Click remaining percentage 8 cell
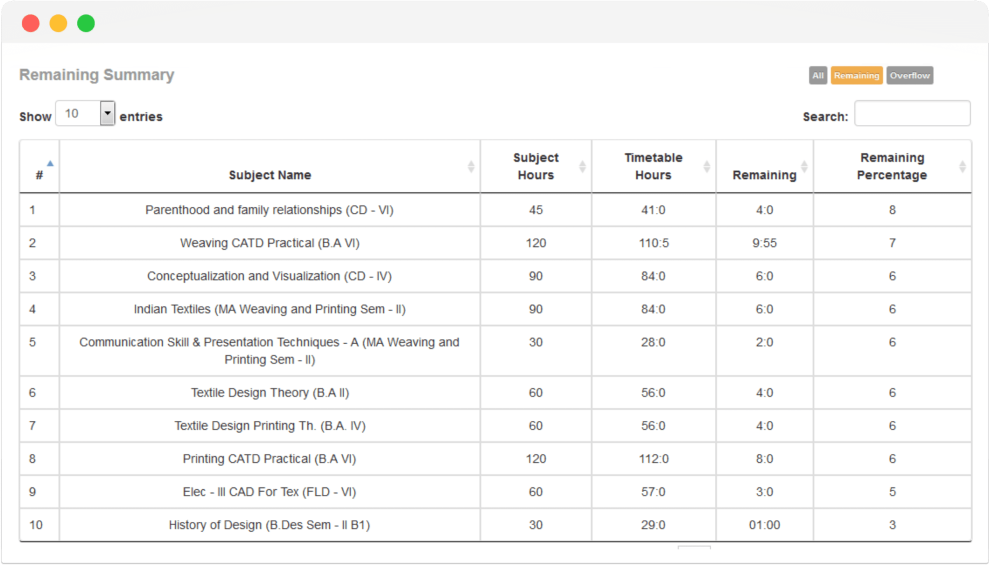This screenshot has width=989, height=565. [x=892, y=210]
